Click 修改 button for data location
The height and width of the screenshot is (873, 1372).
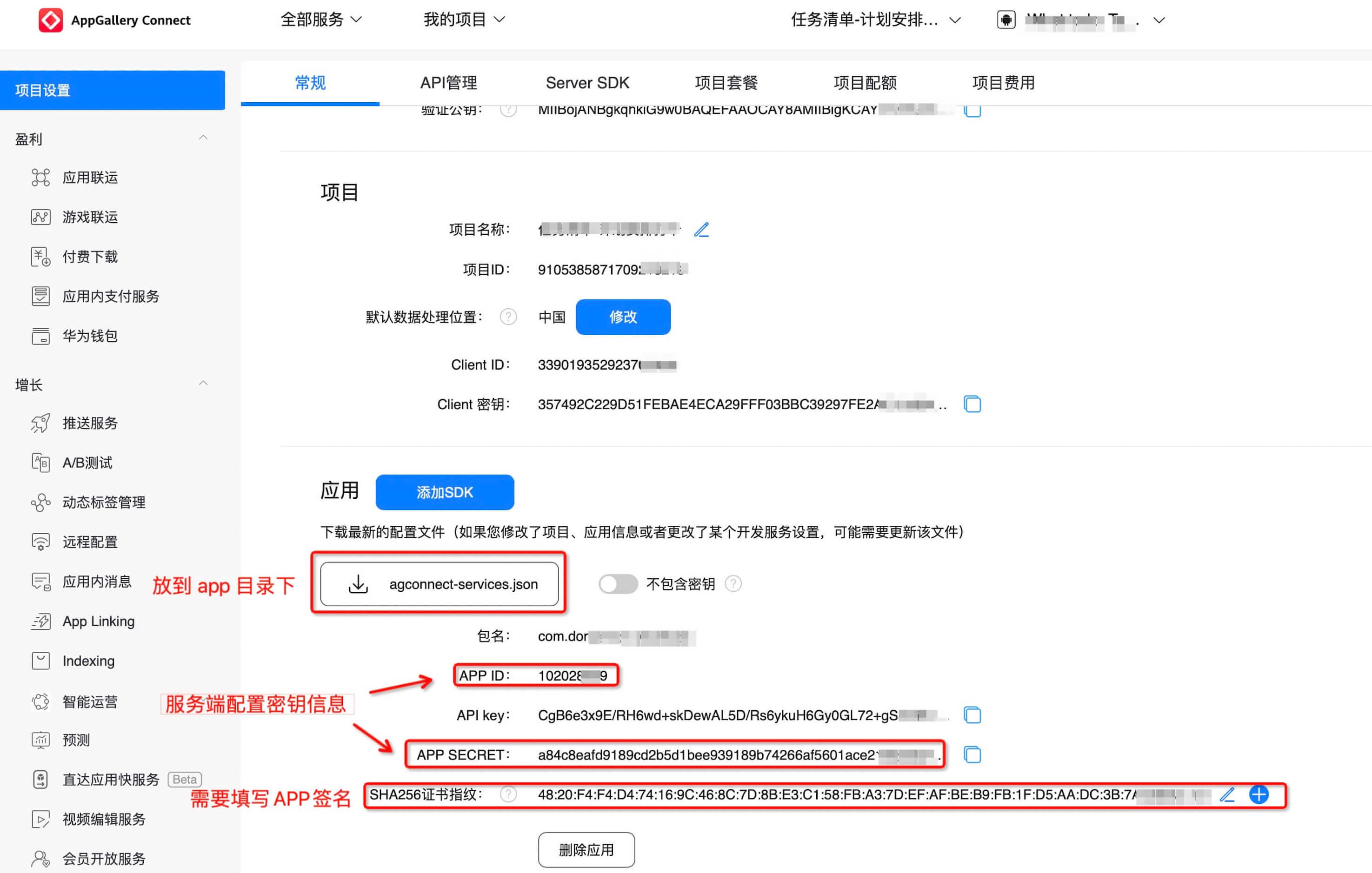tap(622, 317)
